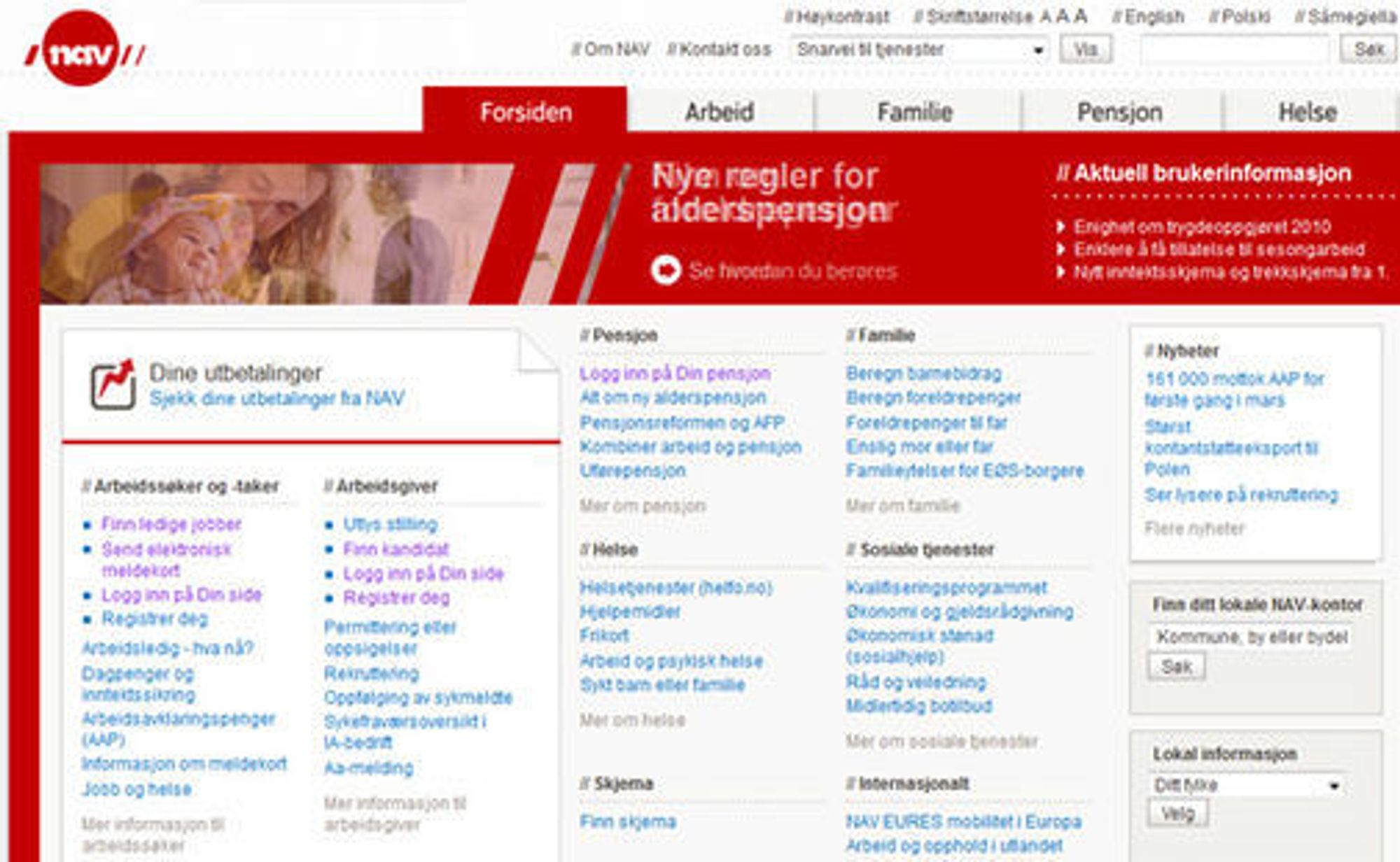
Task: Open Uførepensjon link
Action: point(633,470)
